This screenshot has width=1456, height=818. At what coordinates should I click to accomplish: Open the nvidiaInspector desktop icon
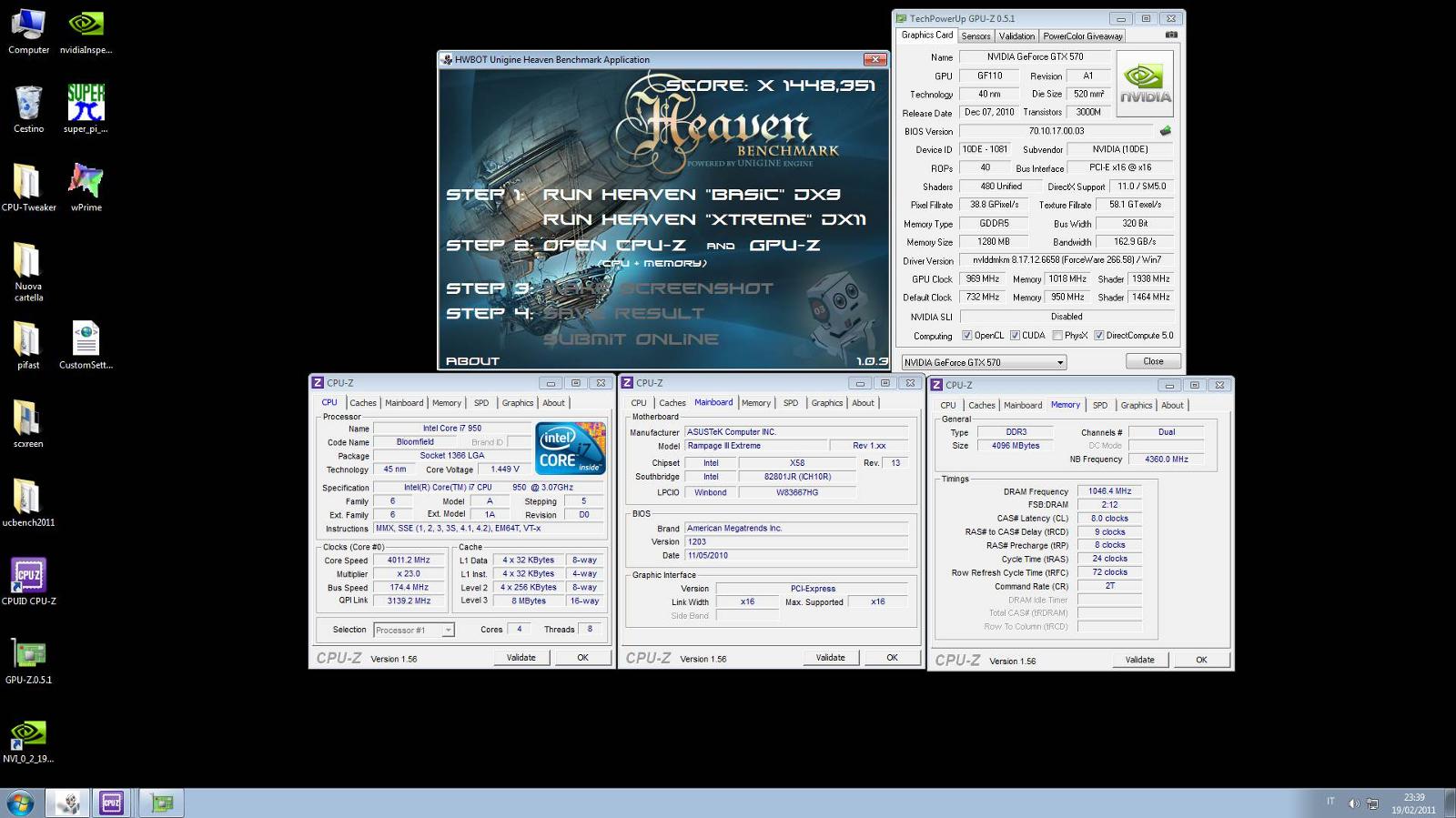tap(86, 32)
